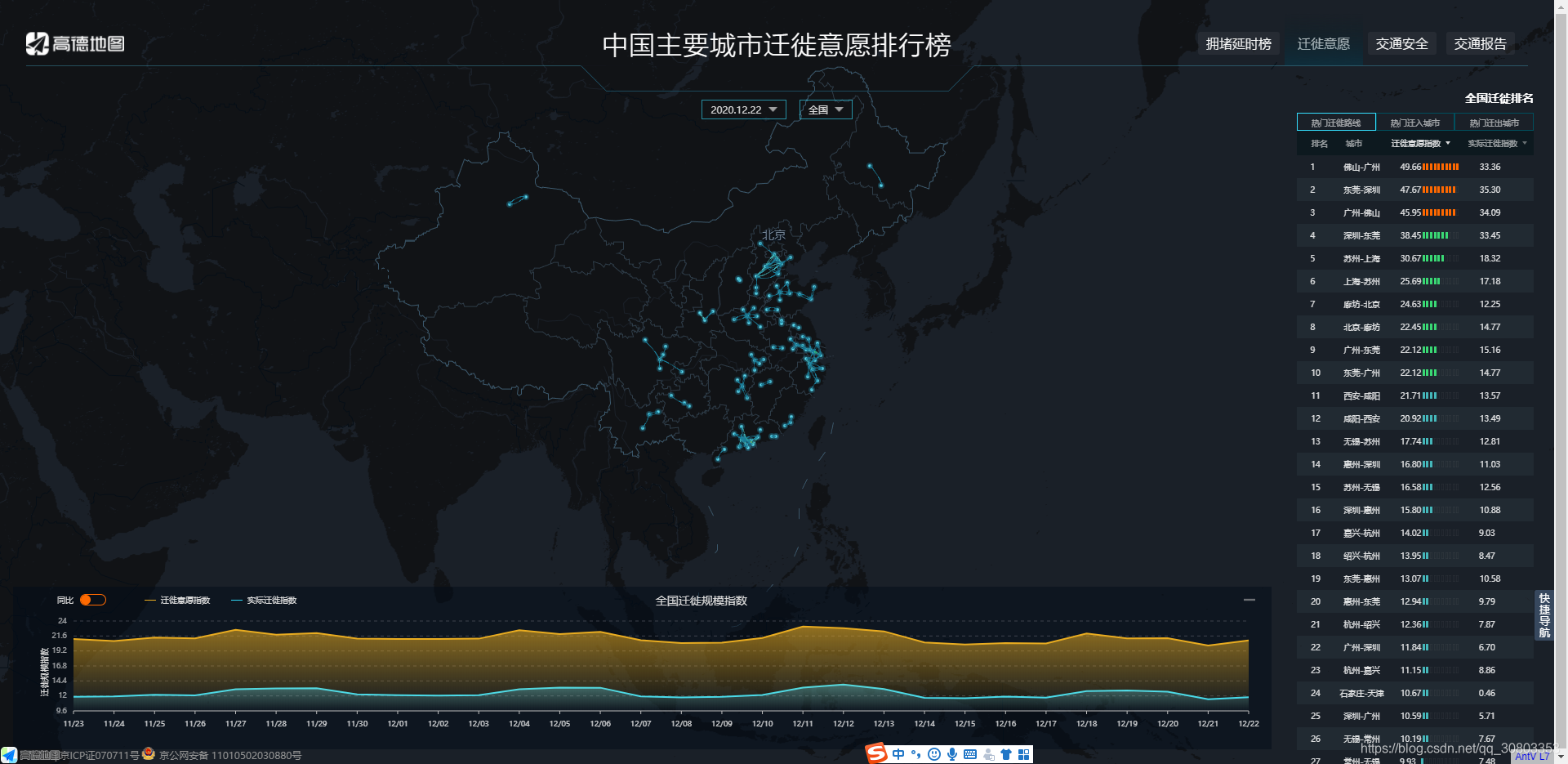Select ranking row 上海-苏州

(x=1415, y=281)
